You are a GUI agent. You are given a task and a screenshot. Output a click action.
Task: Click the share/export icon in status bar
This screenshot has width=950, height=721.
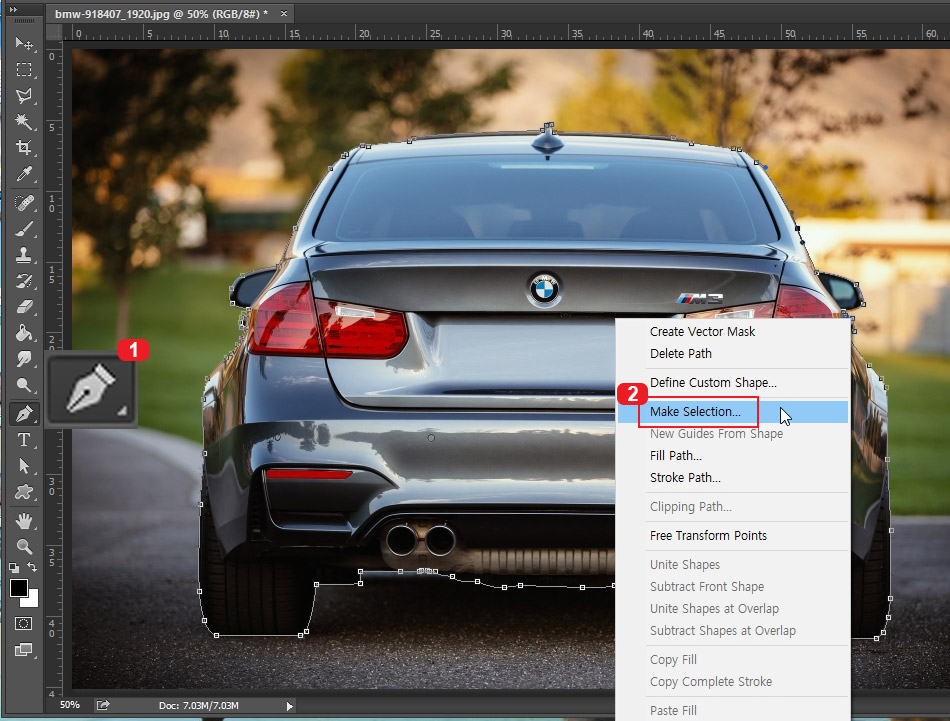103,705
